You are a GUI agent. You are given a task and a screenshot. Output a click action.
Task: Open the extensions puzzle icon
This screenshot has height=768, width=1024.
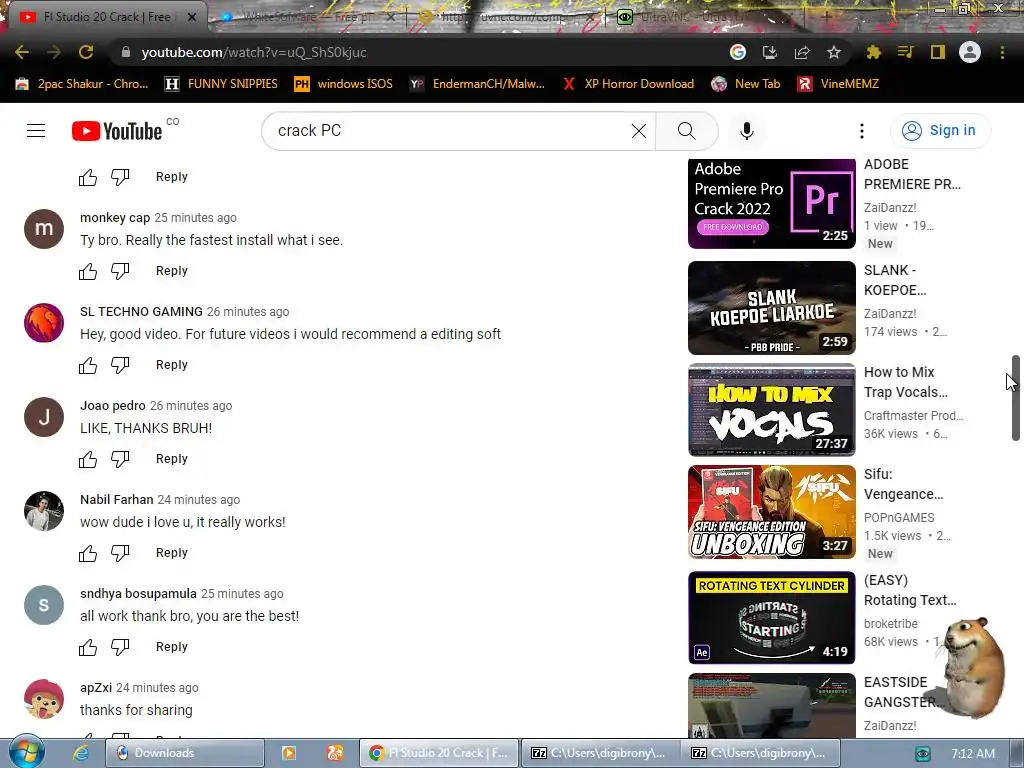coord(873,52)
